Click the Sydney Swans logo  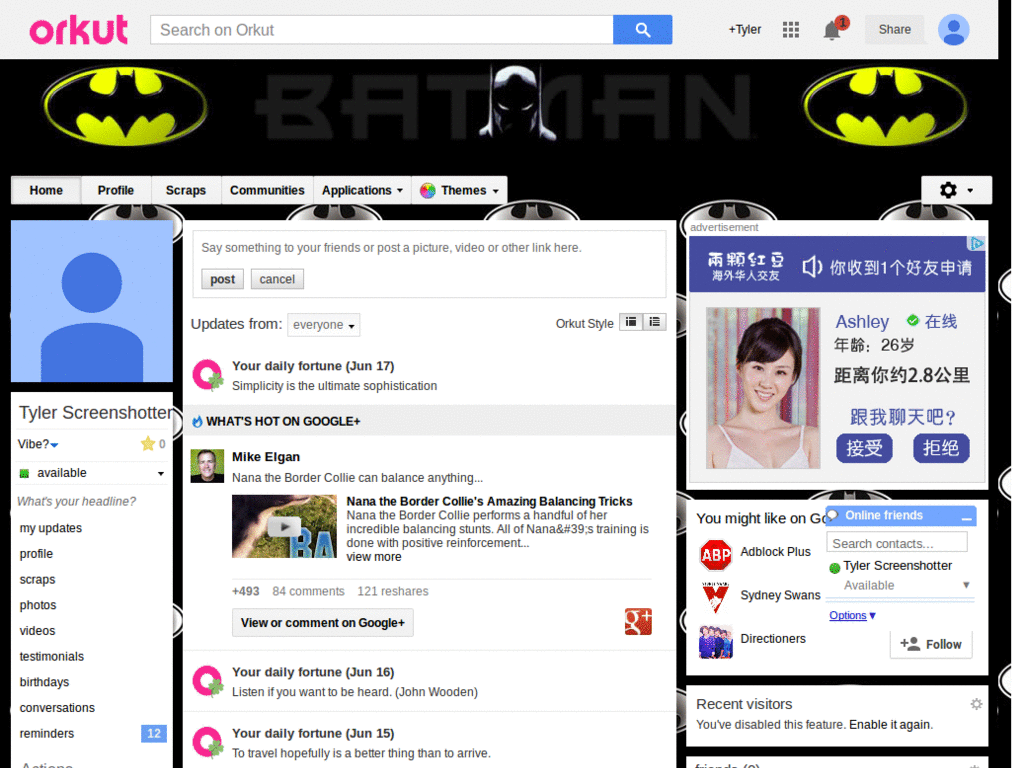(716, 598)
